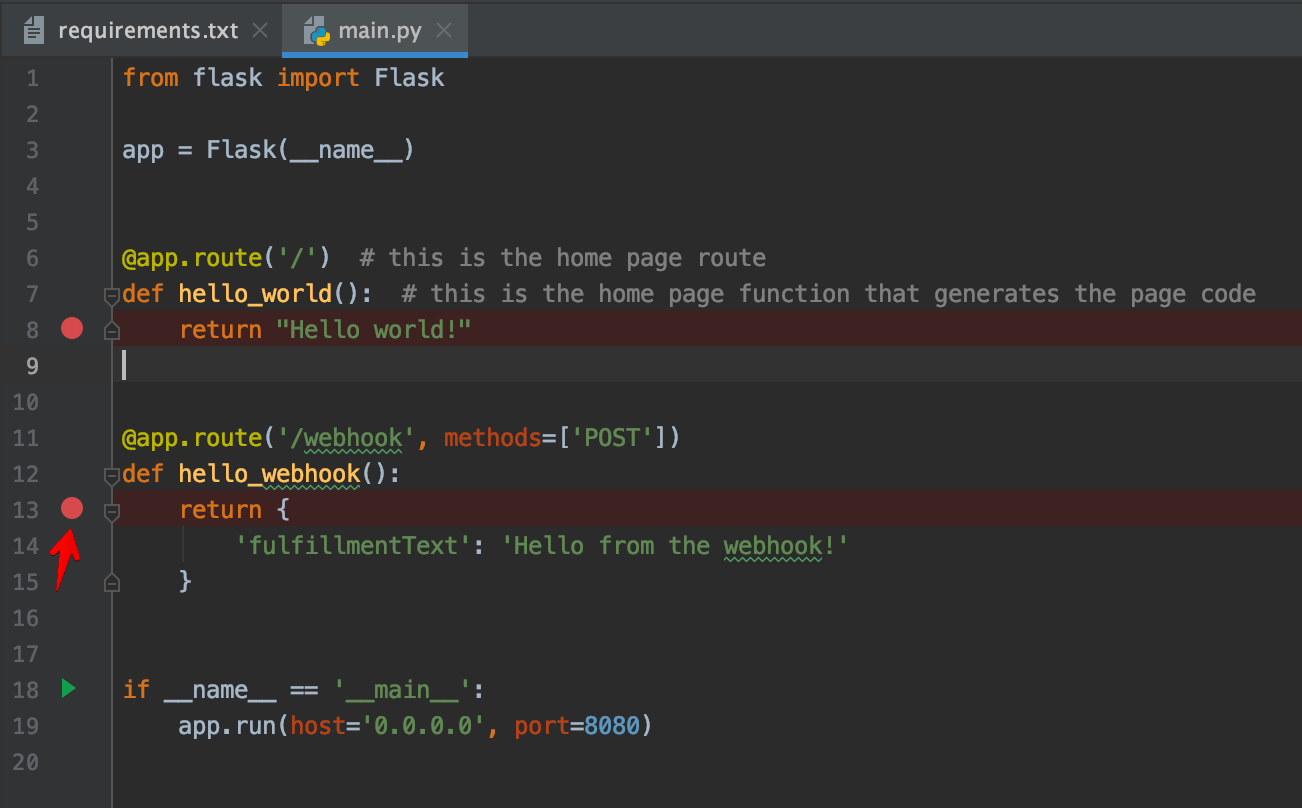Screen dimensions: 1302x808
Task: Click line number 19 in the gutter
Action: [27, 726]
